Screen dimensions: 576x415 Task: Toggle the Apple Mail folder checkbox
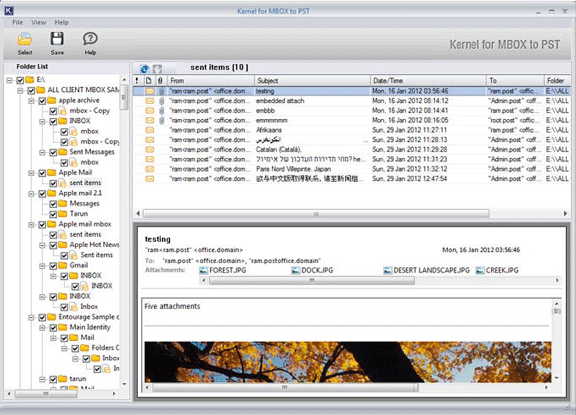click(42, 173)
